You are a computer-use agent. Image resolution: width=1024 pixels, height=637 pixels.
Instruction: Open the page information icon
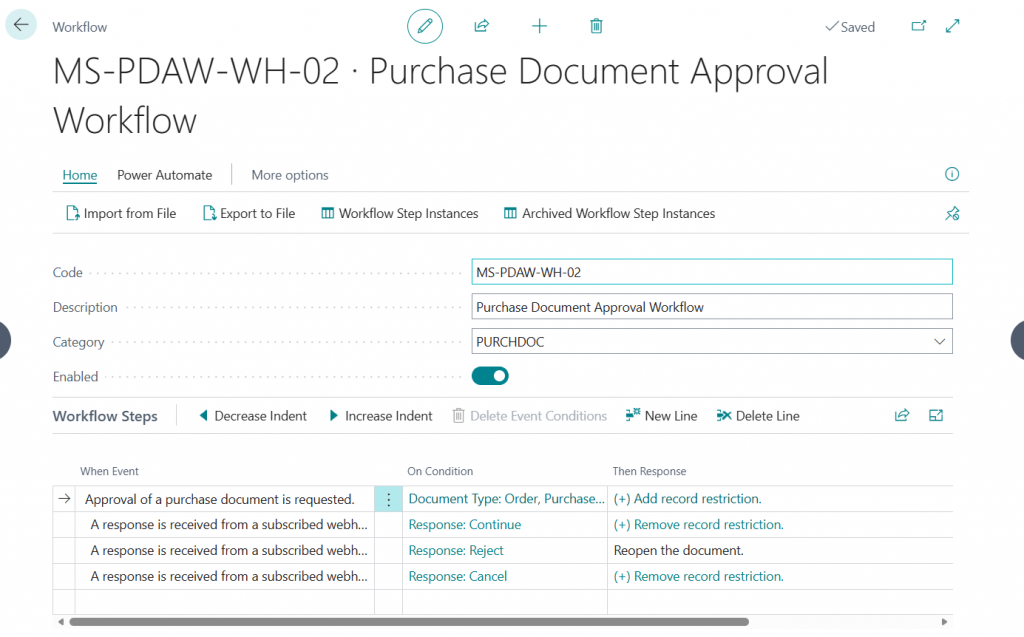(951, 174)
